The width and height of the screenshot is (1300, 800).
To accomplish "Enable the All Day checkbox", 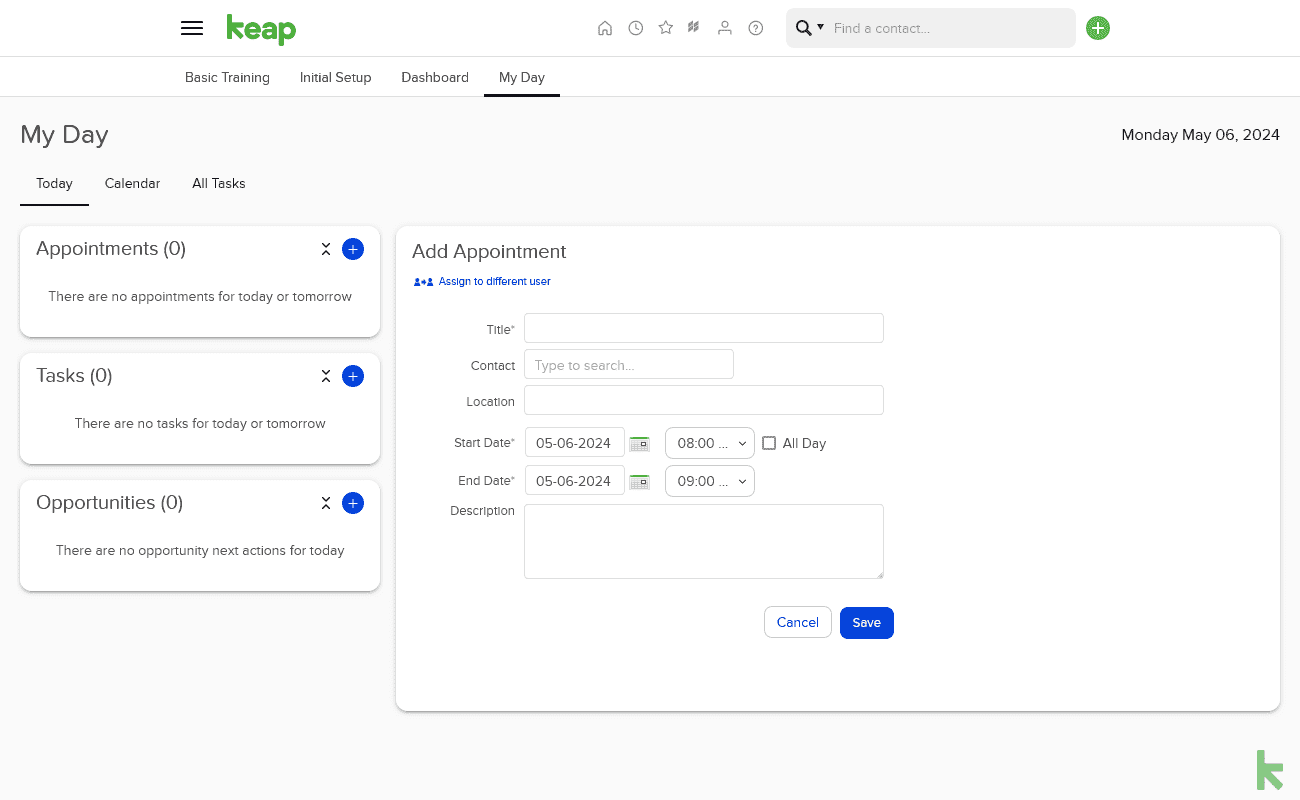I will pos(769,443).
